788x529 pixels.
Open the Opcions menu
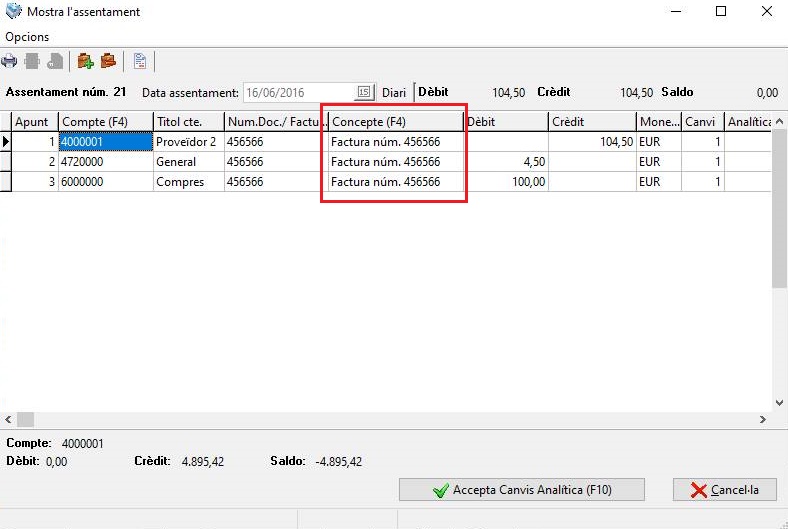pyautogui.click(x=27, y=37)
